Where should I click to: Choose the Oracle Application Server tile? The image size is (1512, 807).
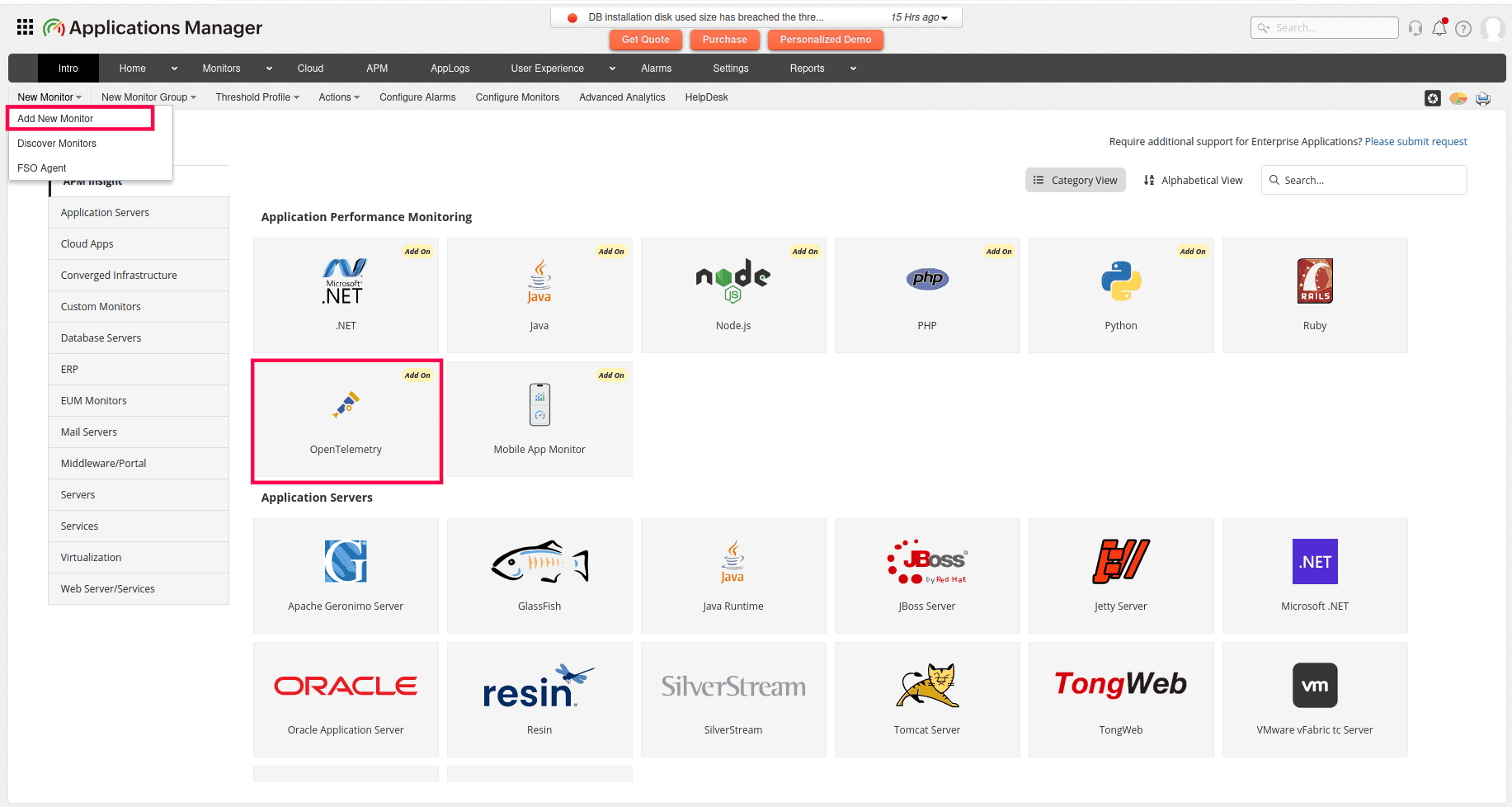[x=346, y=700]
